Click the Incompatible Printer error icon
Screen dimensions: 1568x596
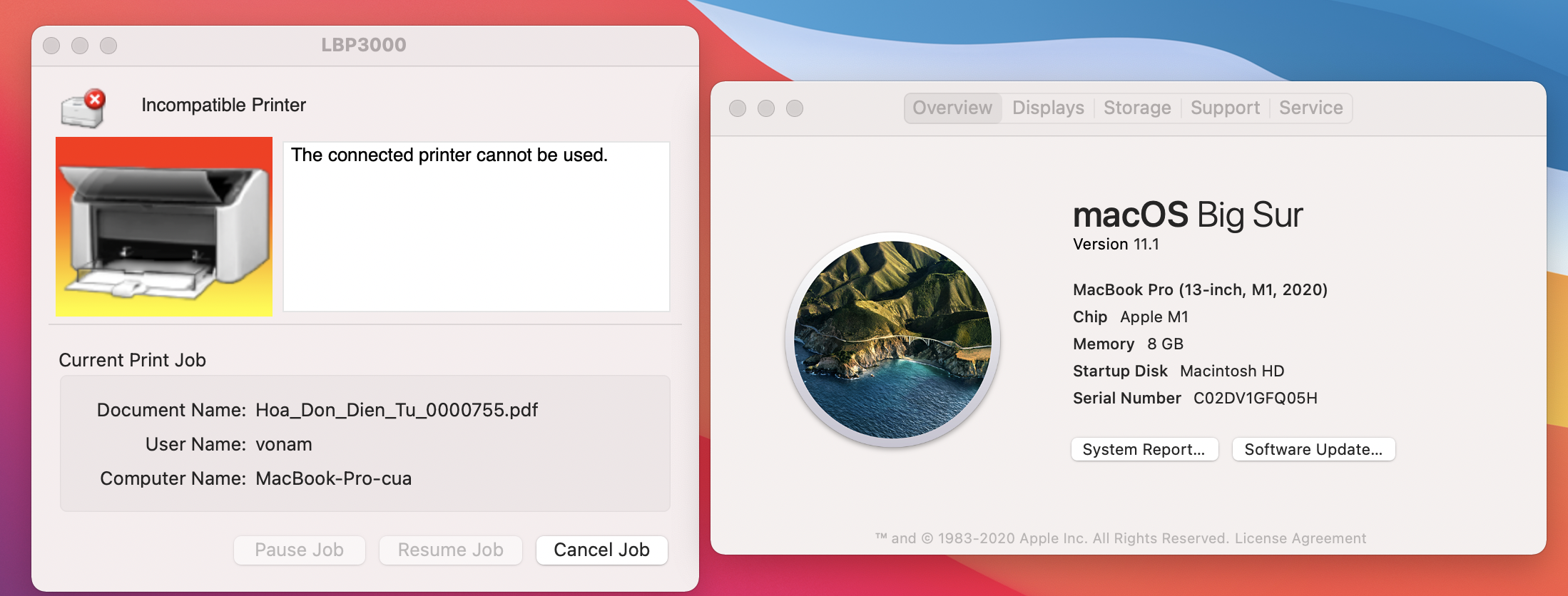83,108
